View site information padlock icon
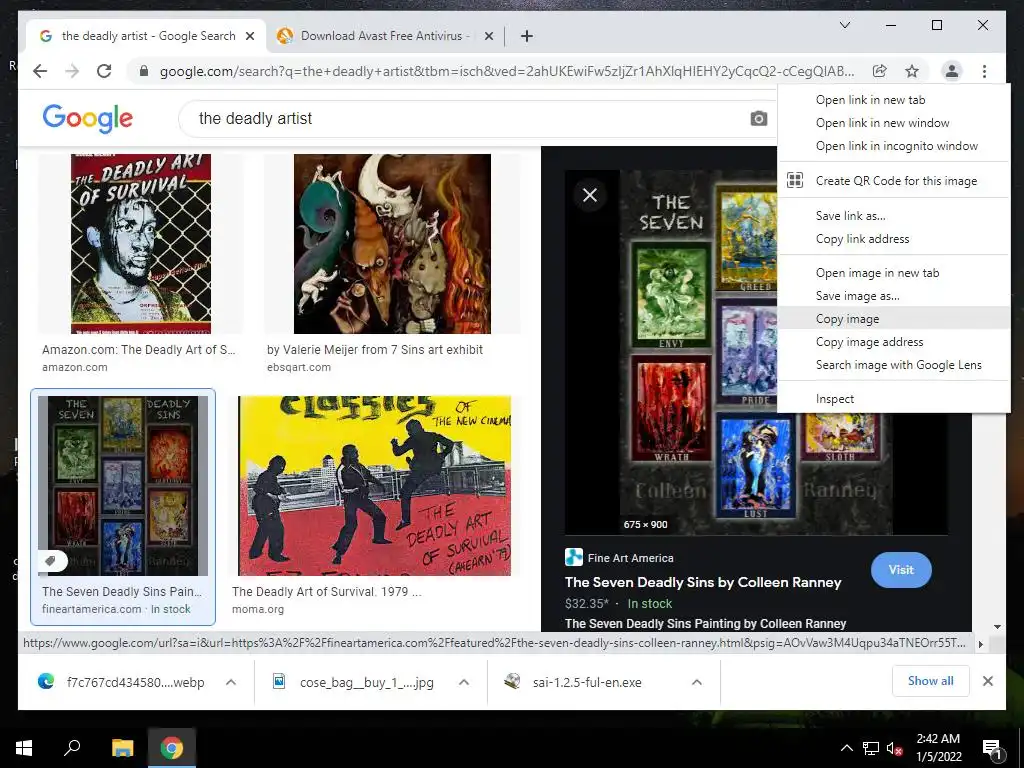 click(x=144, y=71)
